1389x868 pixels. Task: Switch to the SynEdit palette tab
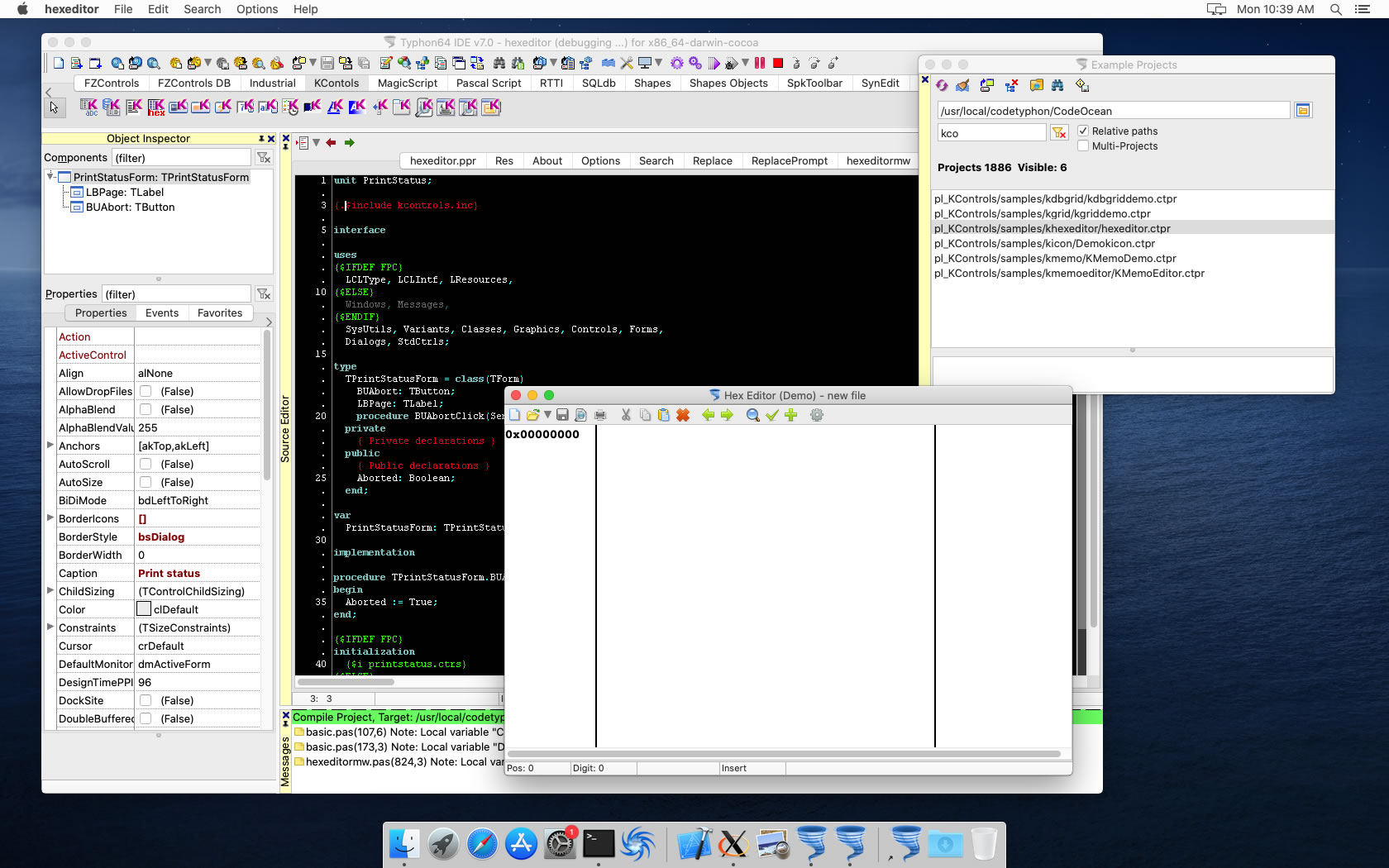point(880,83)
